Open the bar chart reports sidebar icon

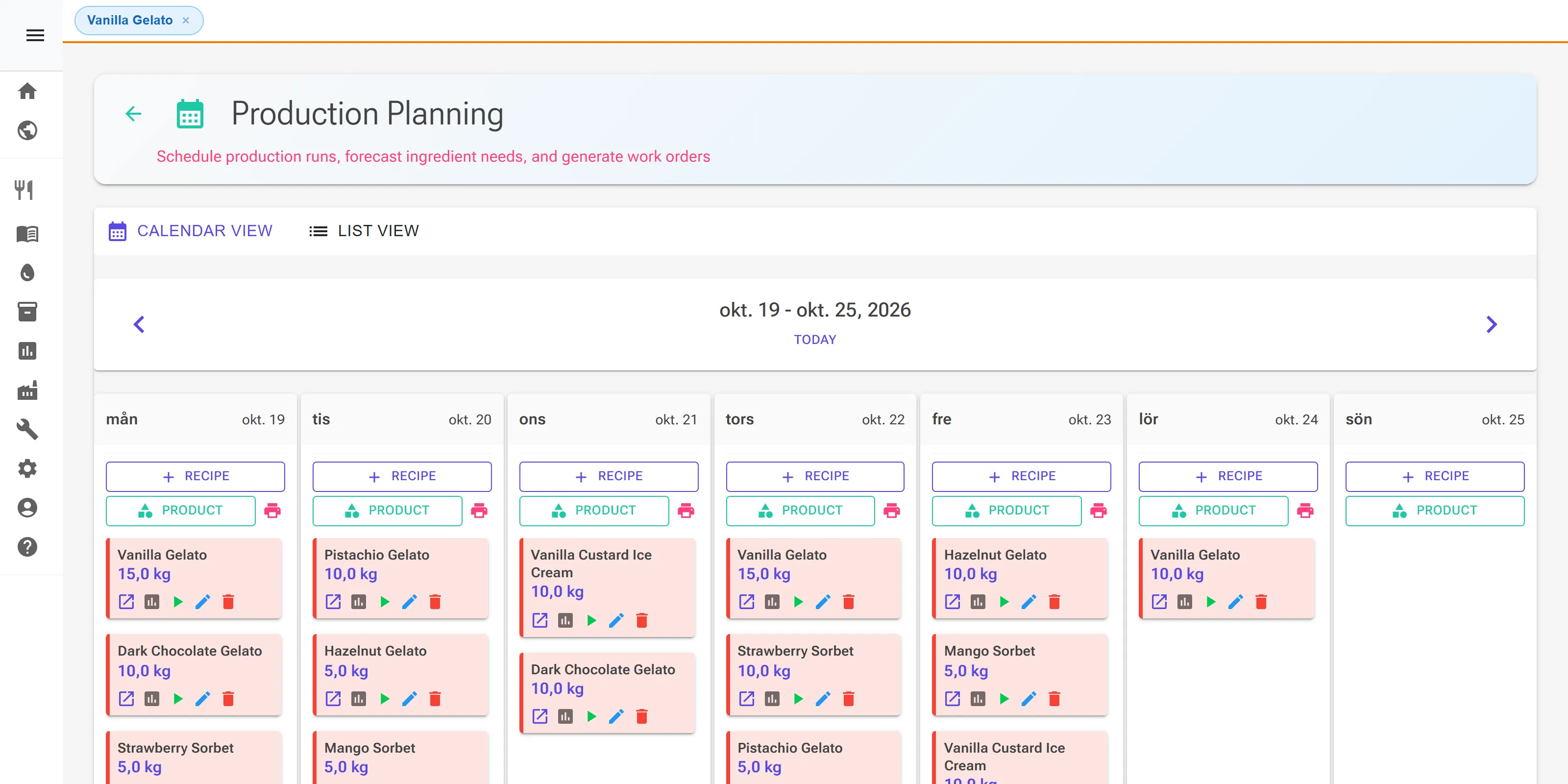point(27,351)
